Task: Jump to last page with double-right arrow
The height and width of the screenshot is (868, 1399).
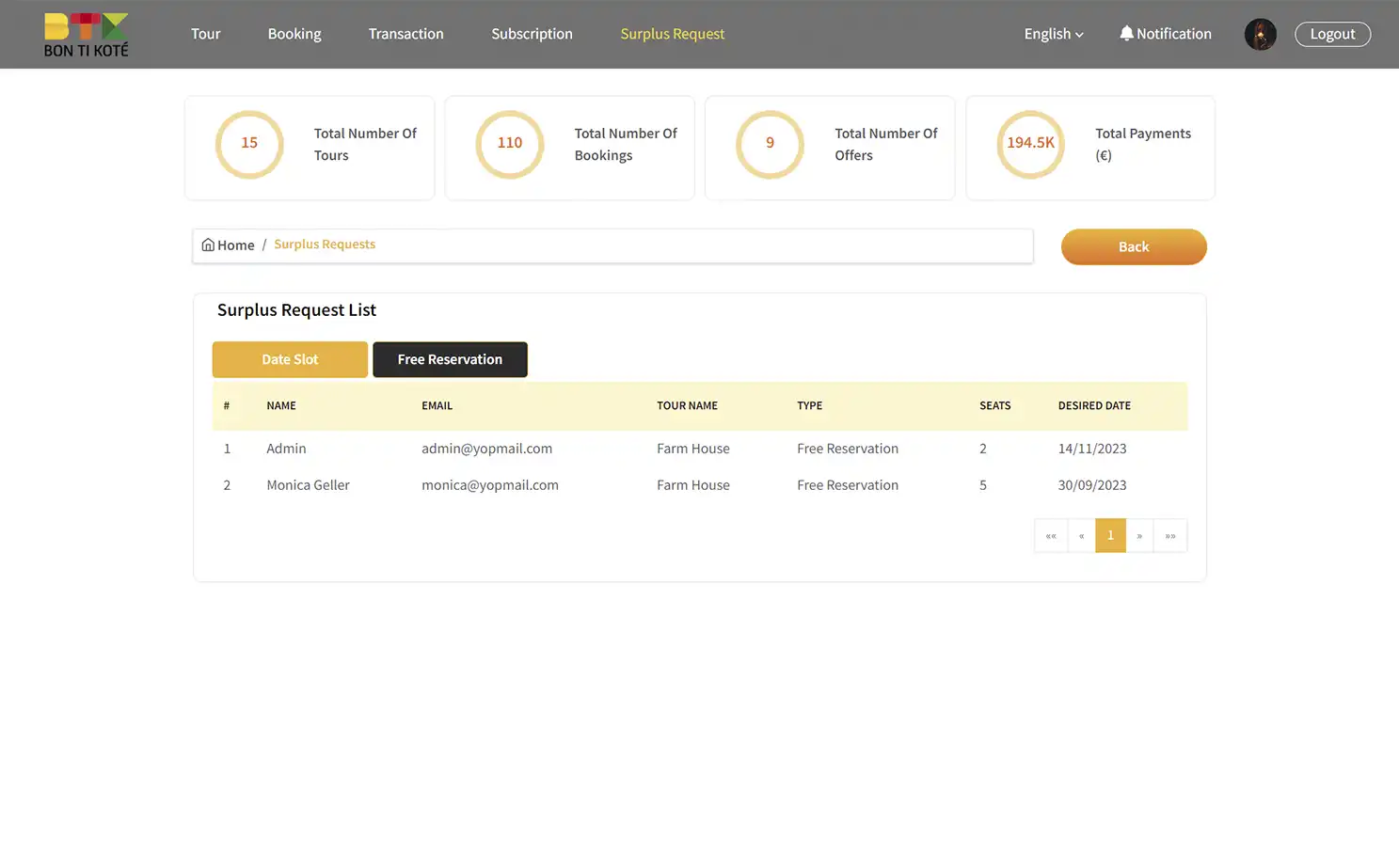Action: 1170,535
